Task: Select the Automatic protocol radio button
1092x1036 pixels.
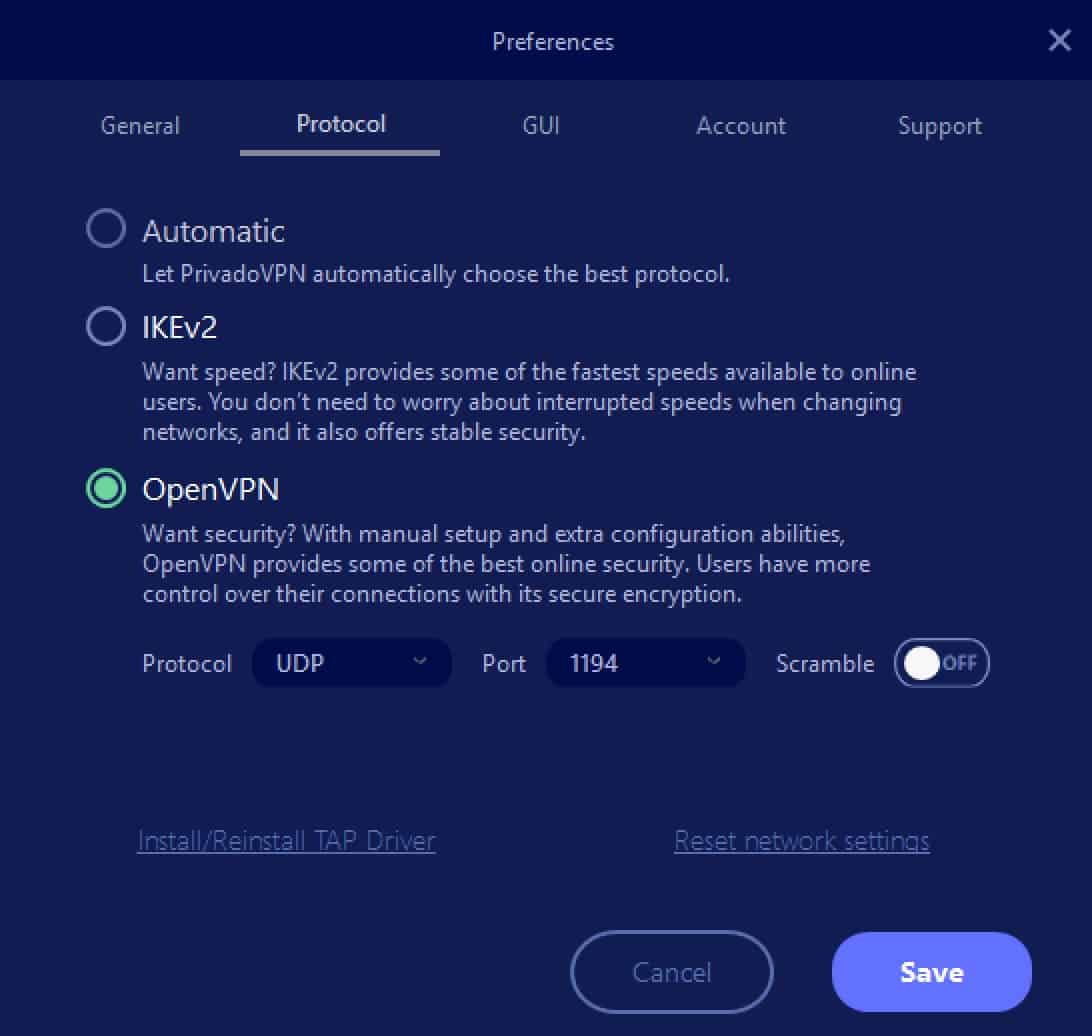Action: 106,228
